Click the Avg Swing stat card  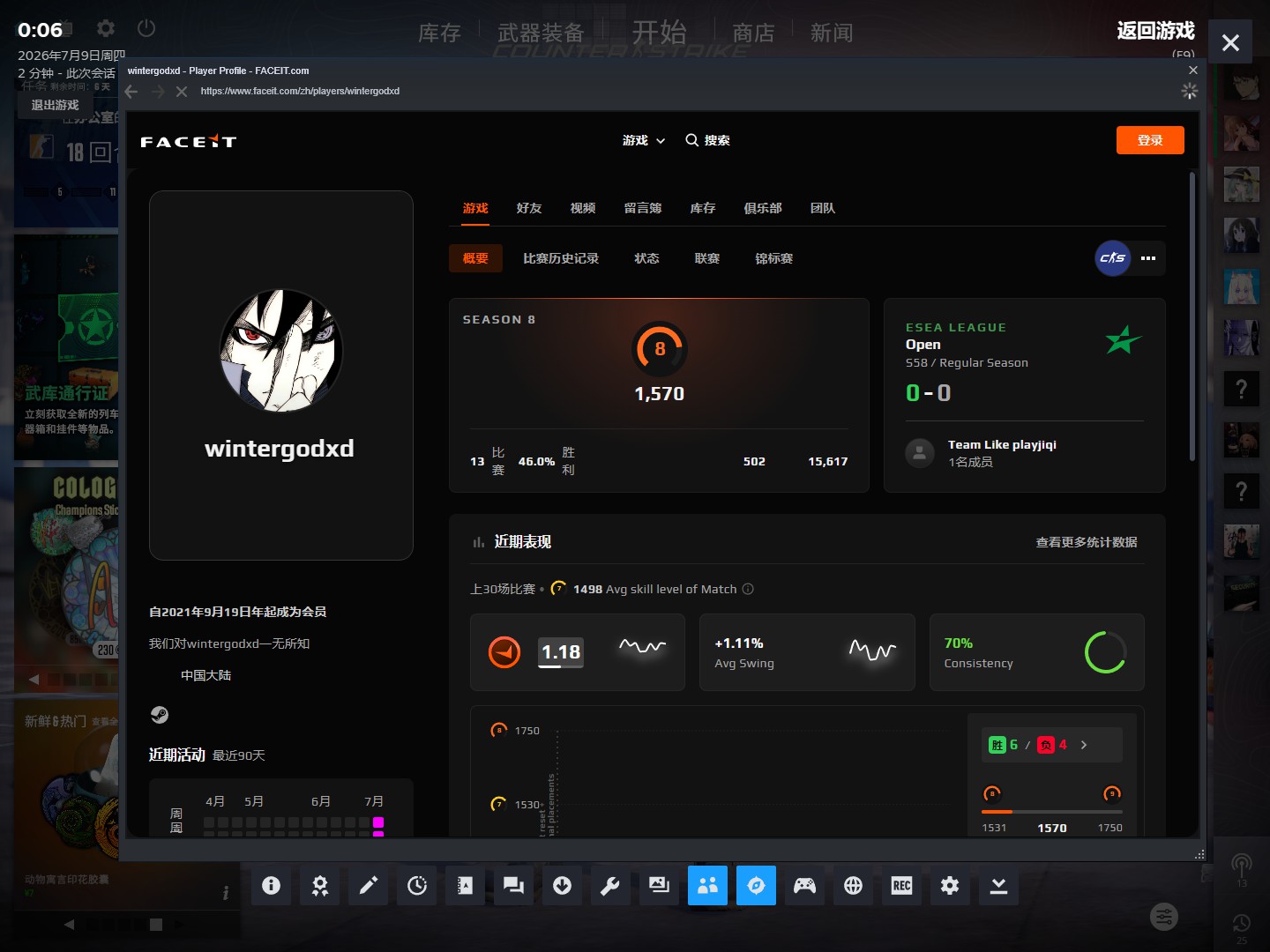807,652
